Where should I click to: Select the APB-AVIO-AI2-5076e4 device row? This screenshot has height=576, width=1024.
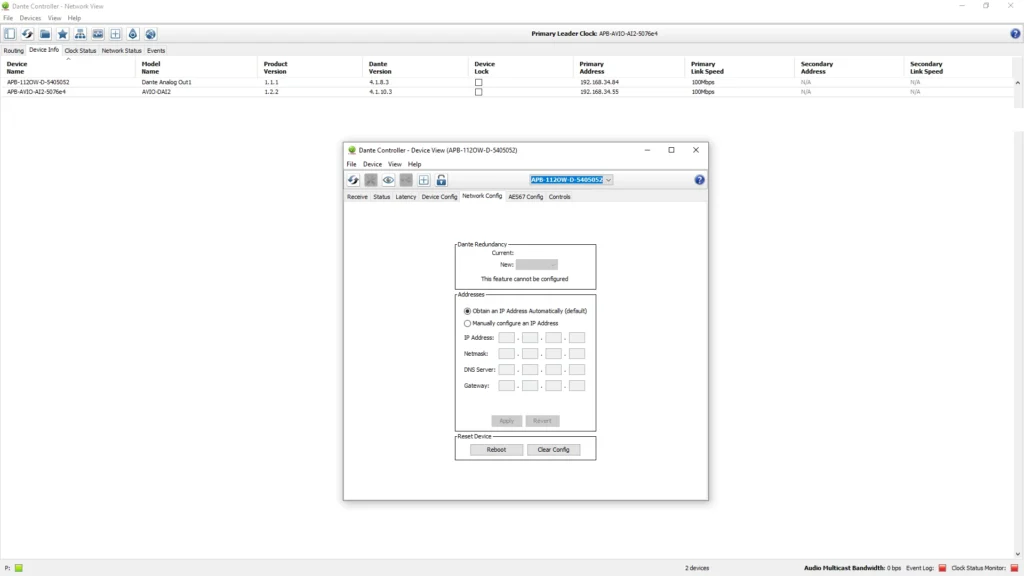(x=506, y=92)
